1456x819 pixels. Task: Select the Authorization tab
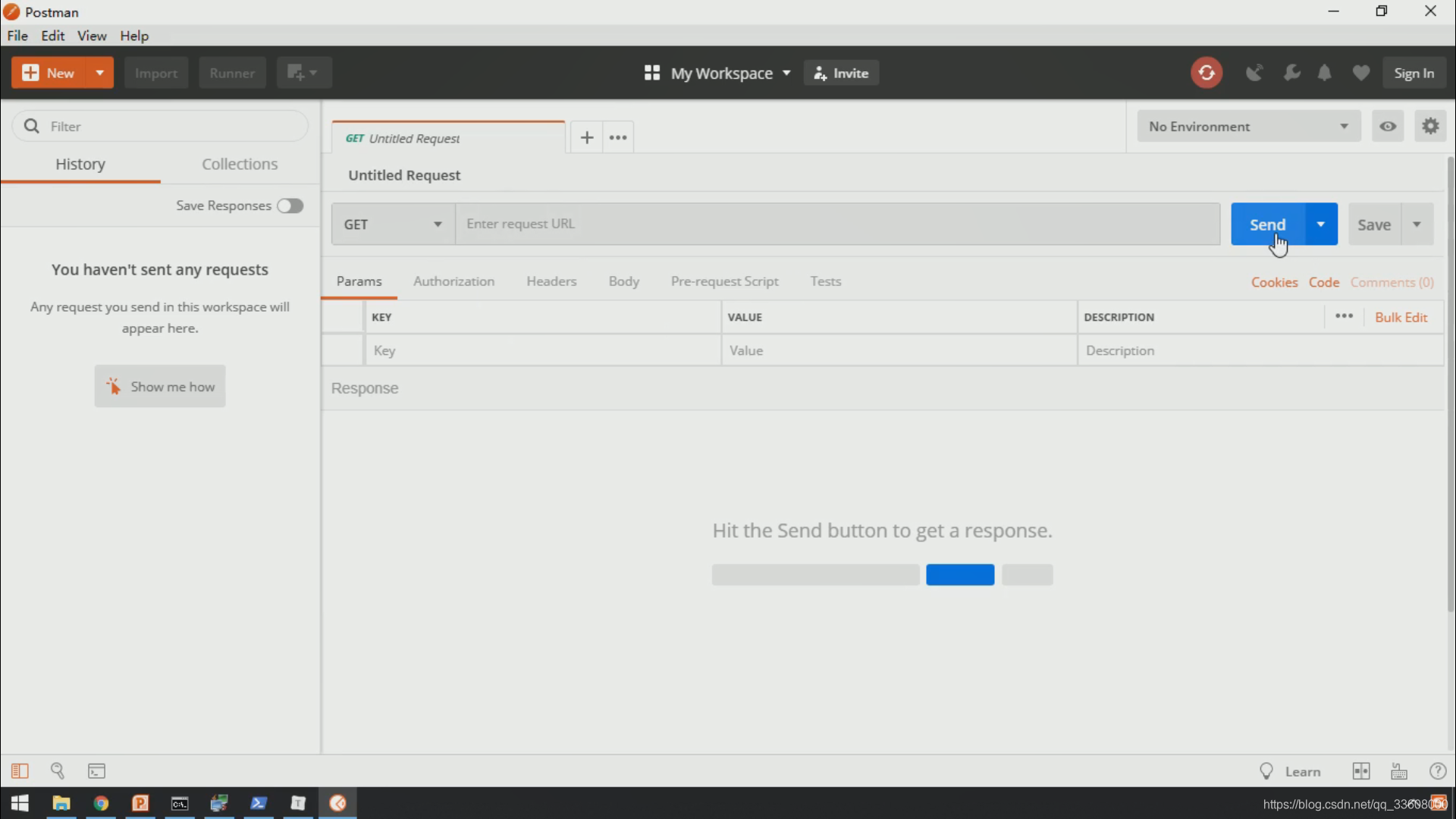coord(453,281)
